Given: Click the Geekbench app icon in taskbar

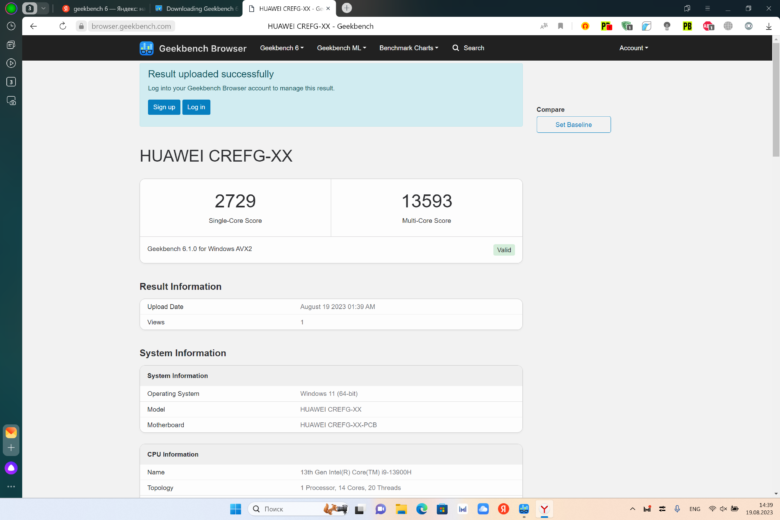Looking at the screenshot, I should [524, 509].
